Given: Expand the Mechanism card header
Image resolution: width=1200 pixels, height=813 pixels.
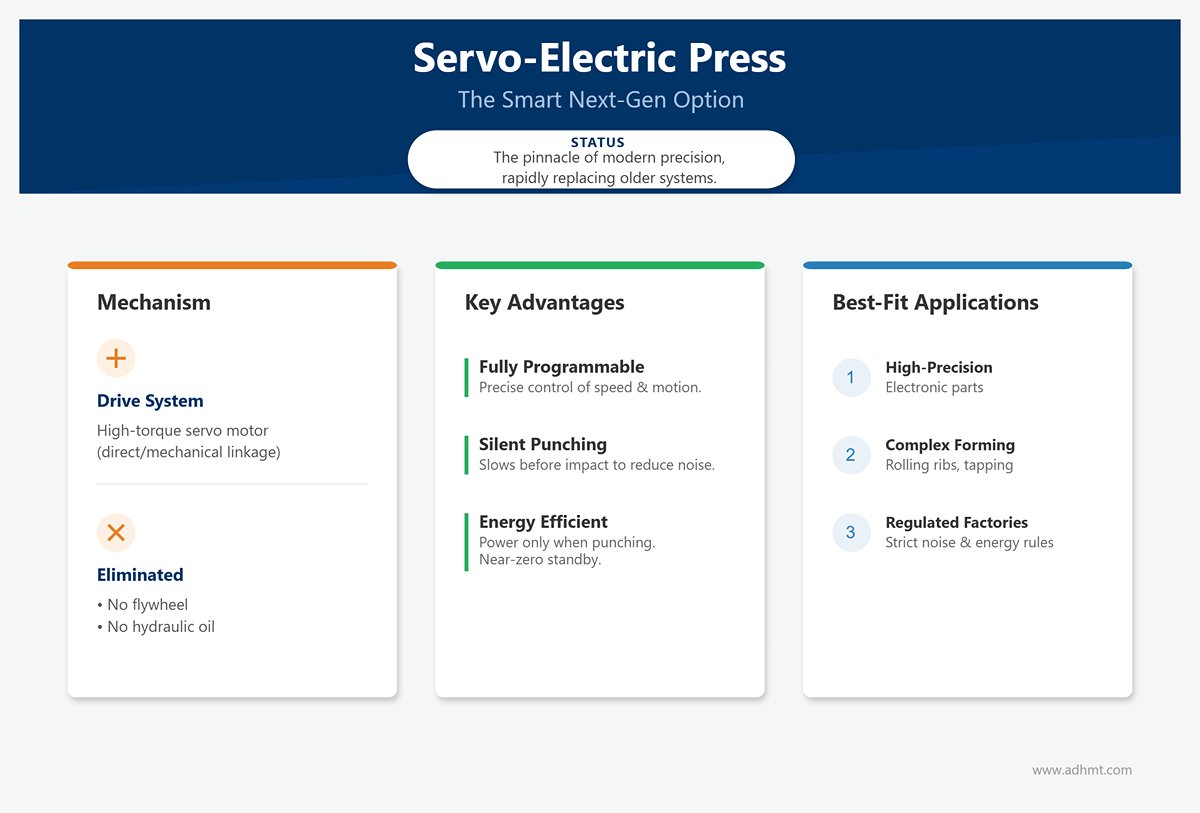Looking at the screenshot, I should tap(154, 302).
